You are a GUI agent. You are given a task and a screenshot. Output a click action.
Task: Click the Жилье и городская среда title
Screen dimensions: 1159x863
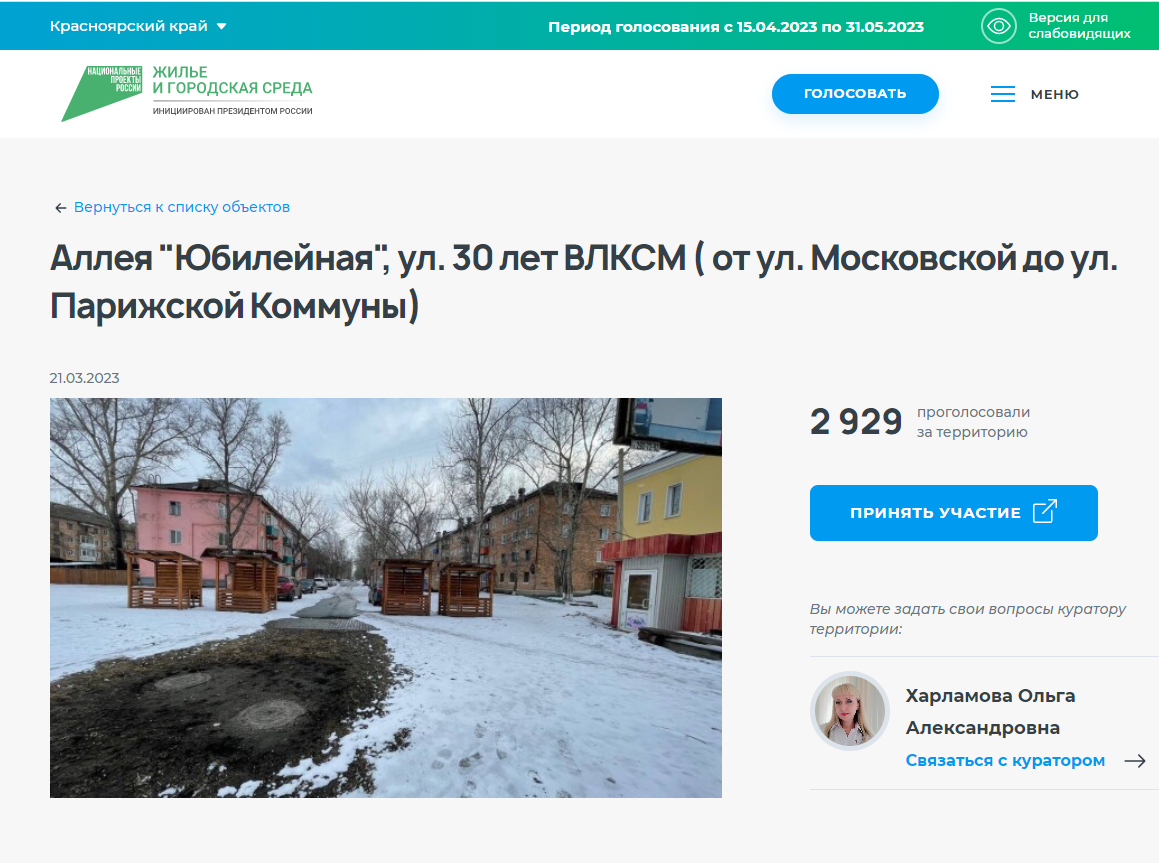(x=232, y=80)
